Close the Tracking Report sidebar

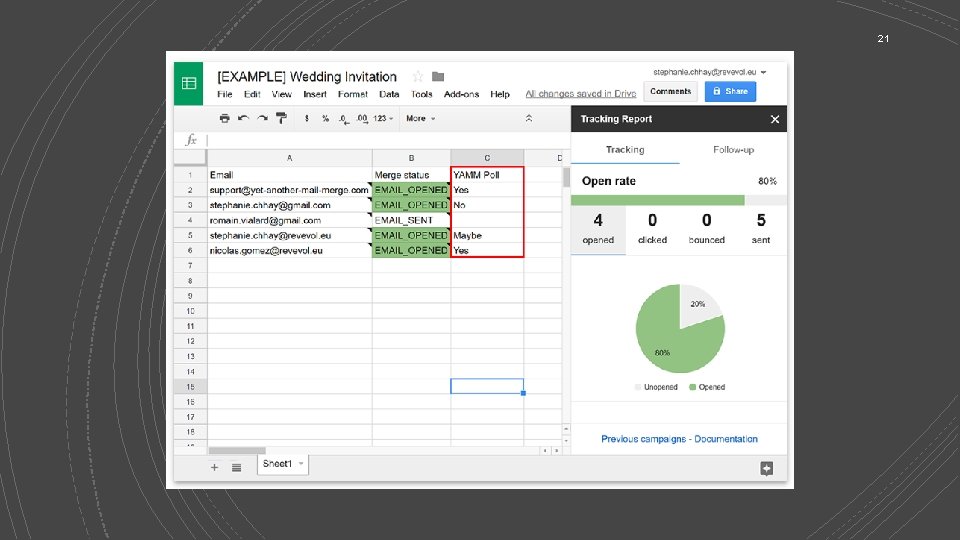click(x=774, y=119)
